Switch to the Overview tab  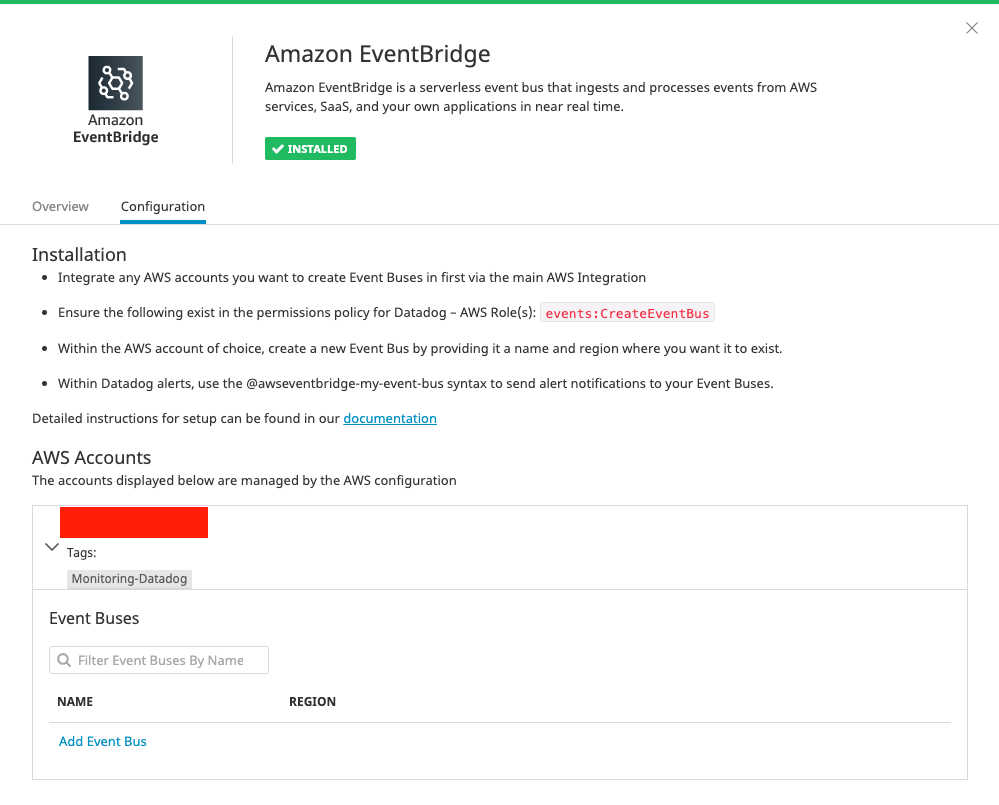click(60, 206)
